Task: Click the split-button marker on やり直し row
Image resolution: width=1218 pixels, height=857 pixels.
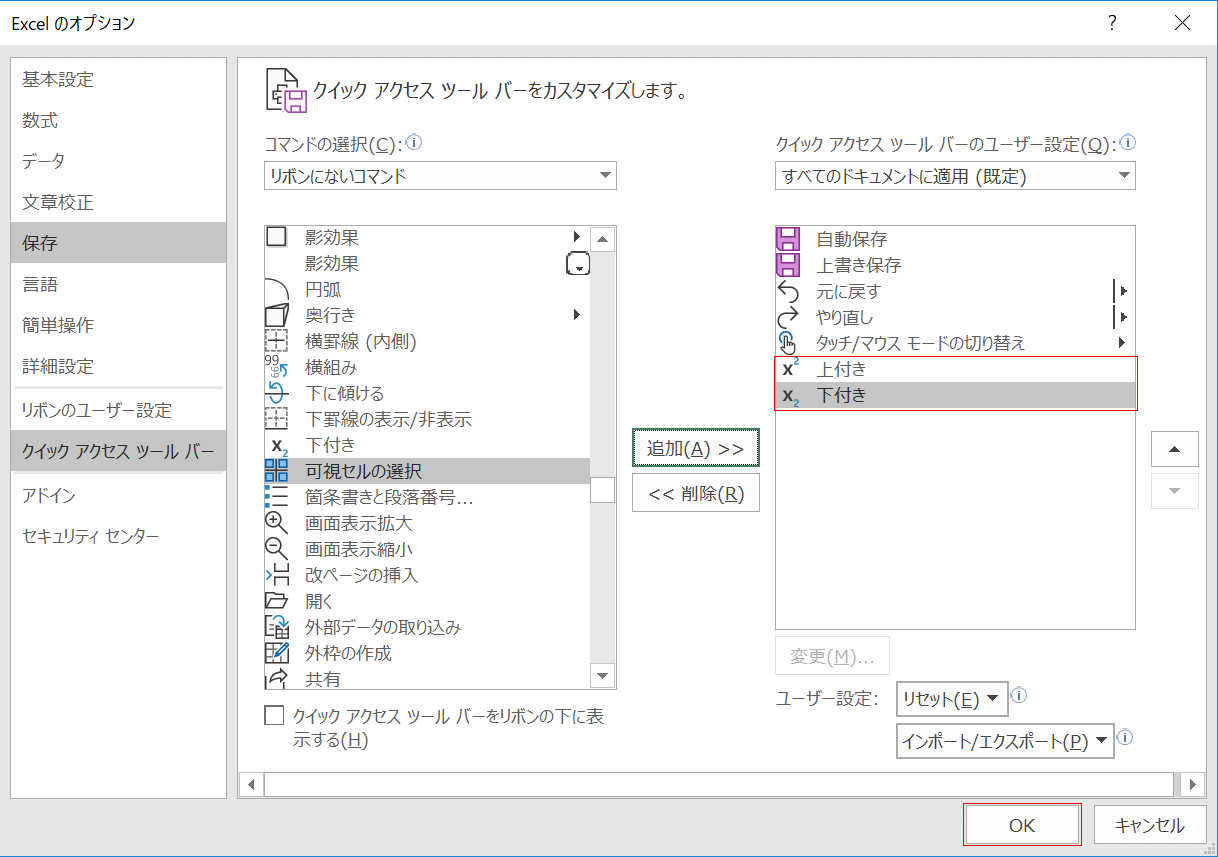Action: [x=1119, y=317]
